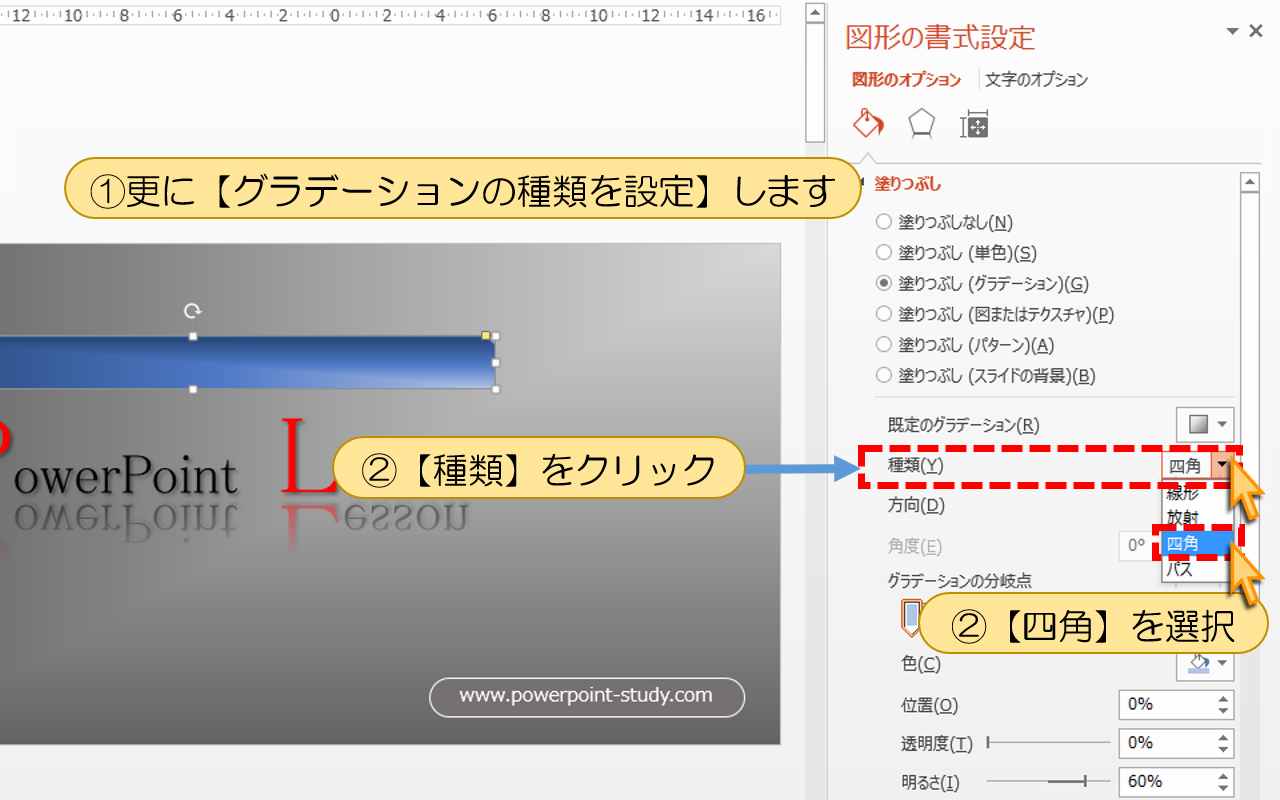Image resolution: width=1280 pixels, height=800 pixels.
Task: Select 塗りつぶしなし(N) radio button
Action: click(x=883, y=222)
